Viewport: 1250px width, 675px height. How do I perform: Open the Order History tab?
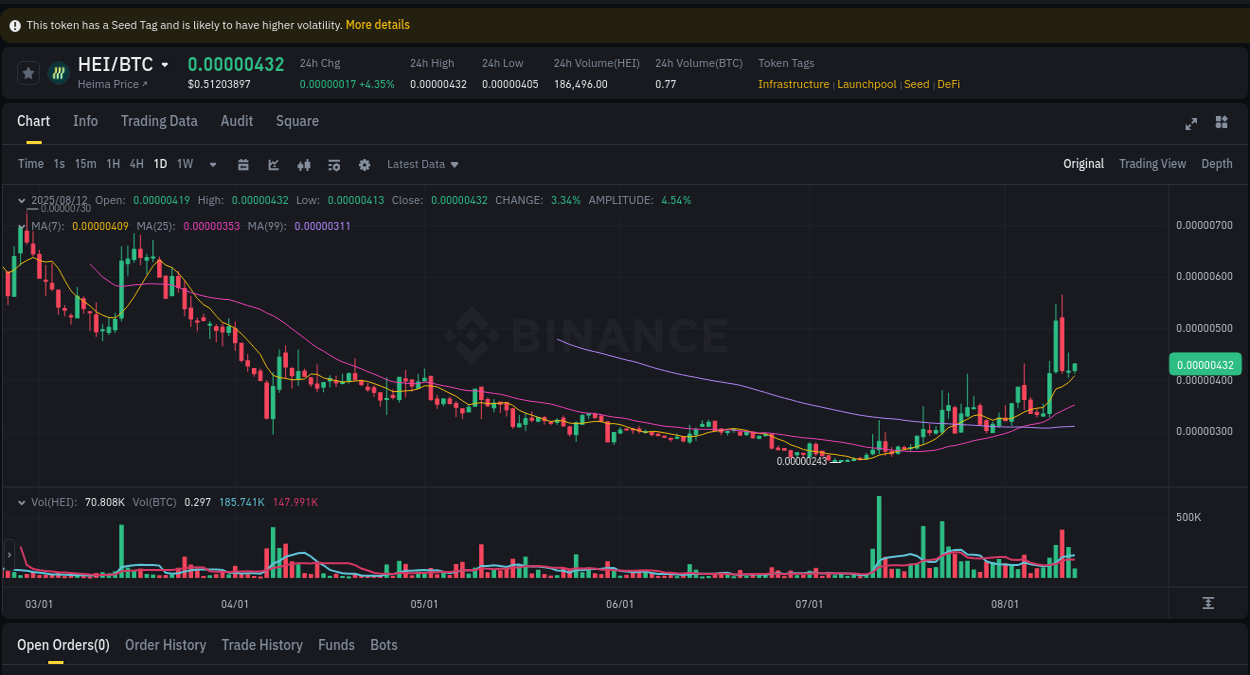coord(165,645)
